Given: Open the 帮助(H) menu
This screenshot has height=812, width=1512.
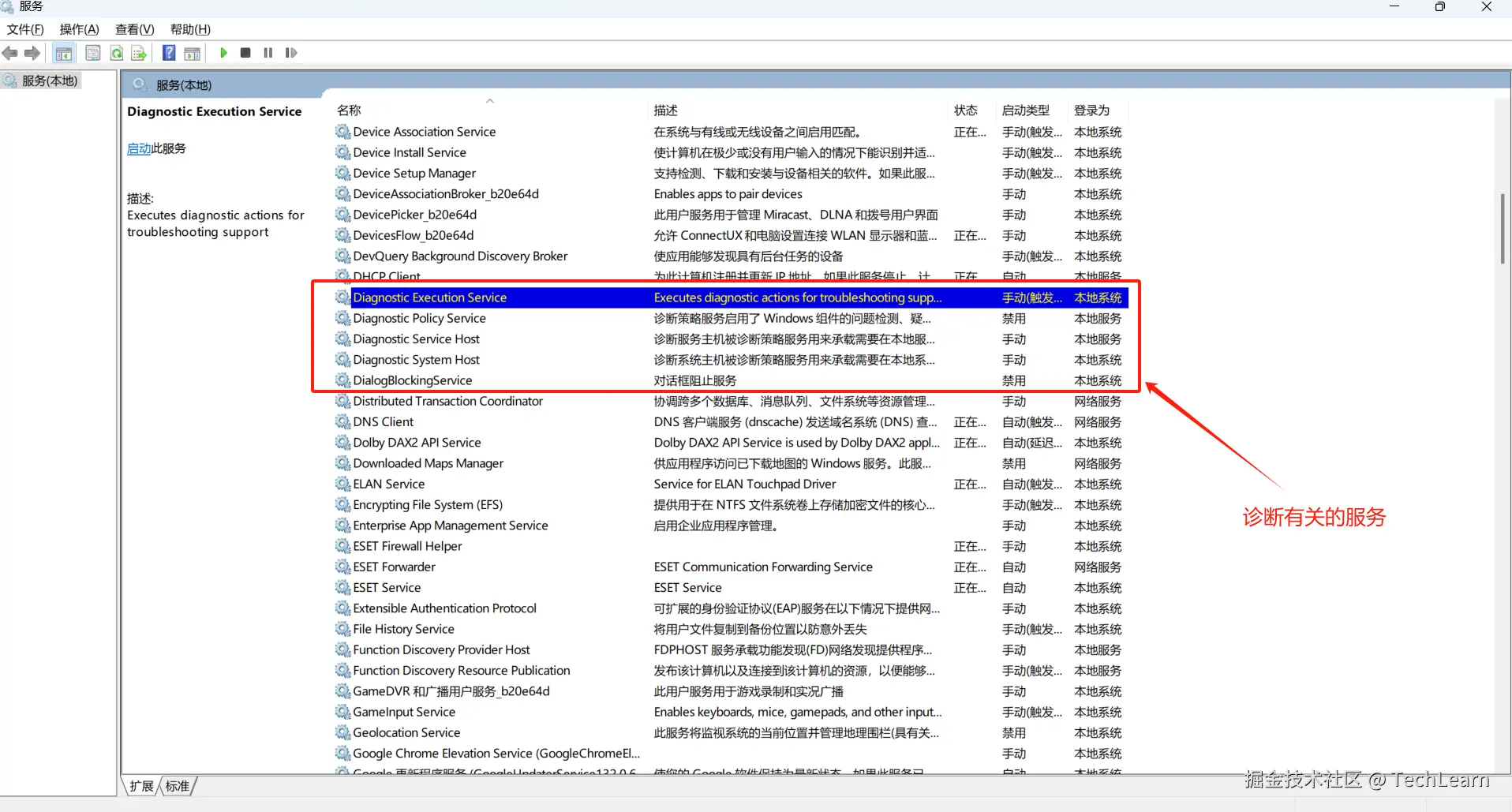Looking at the screenshot, I should (x=190, y=29).
